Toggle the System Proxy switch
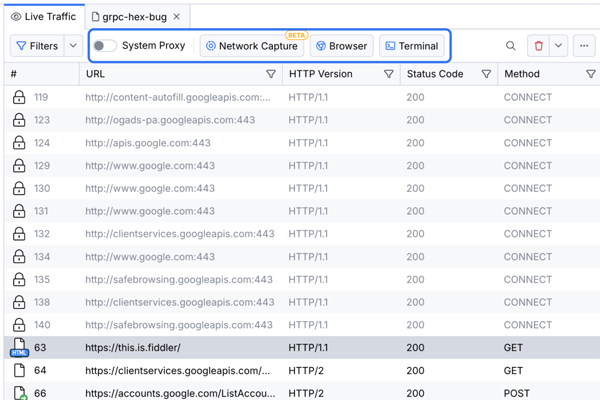The height and width of the screenshot is (400, 600). point(105,46)
